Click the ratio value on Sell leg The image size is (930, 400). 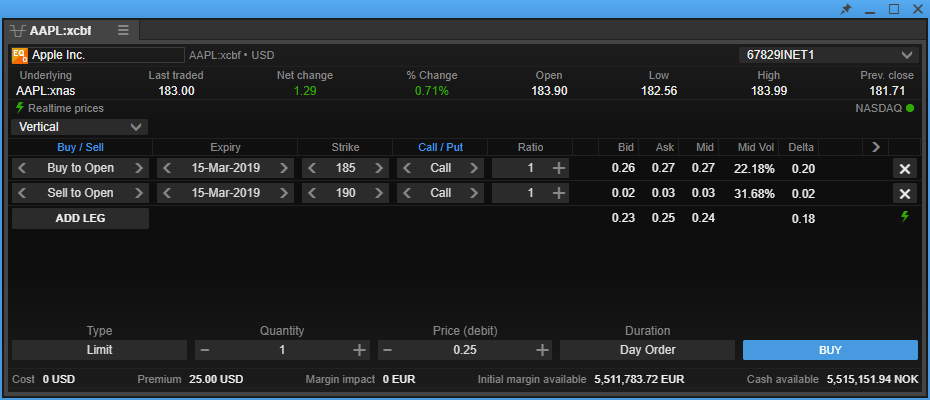tap(531, 193)
